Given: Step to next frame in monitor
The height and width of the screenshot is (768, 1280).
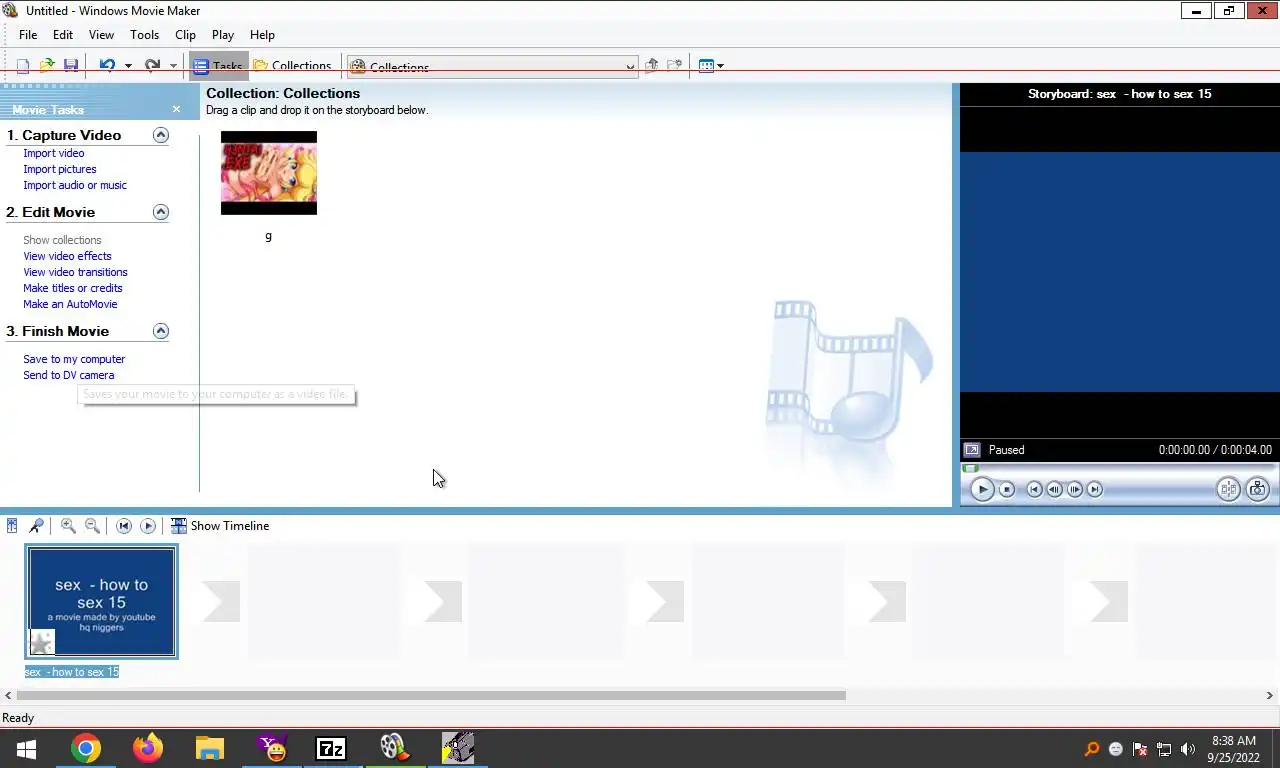Looking at the screenshot, I should tap(1075, 489).
